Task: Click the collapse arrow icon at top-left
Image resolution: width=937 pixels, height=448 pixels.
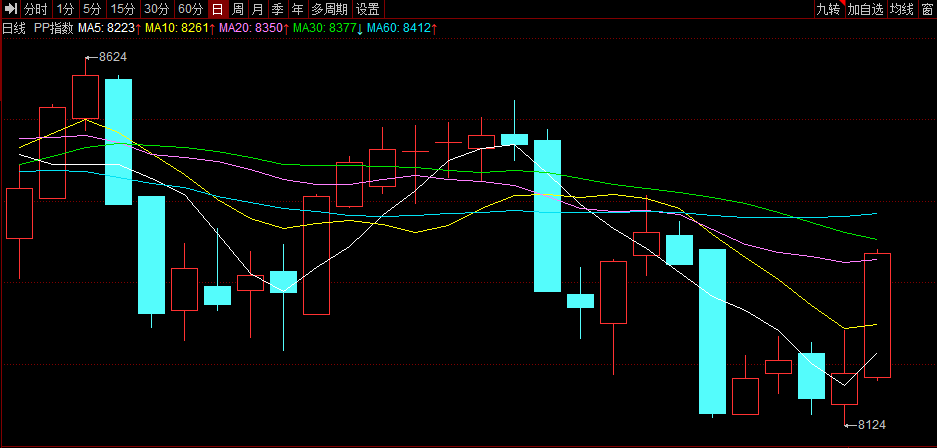Action: 11,8
